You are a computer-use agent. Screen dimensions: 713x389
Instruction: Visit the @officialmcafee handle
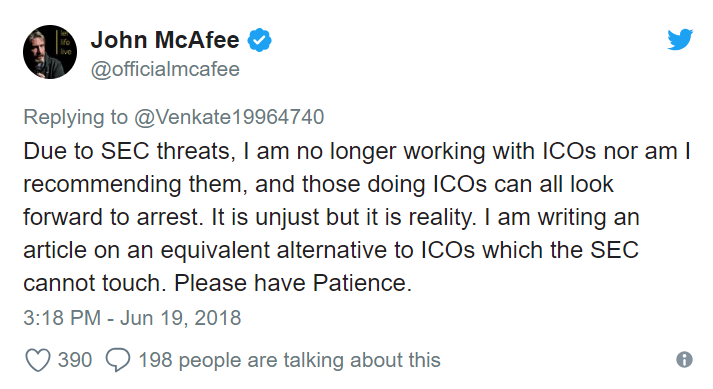pyautogui.click(x=165, y=70)
